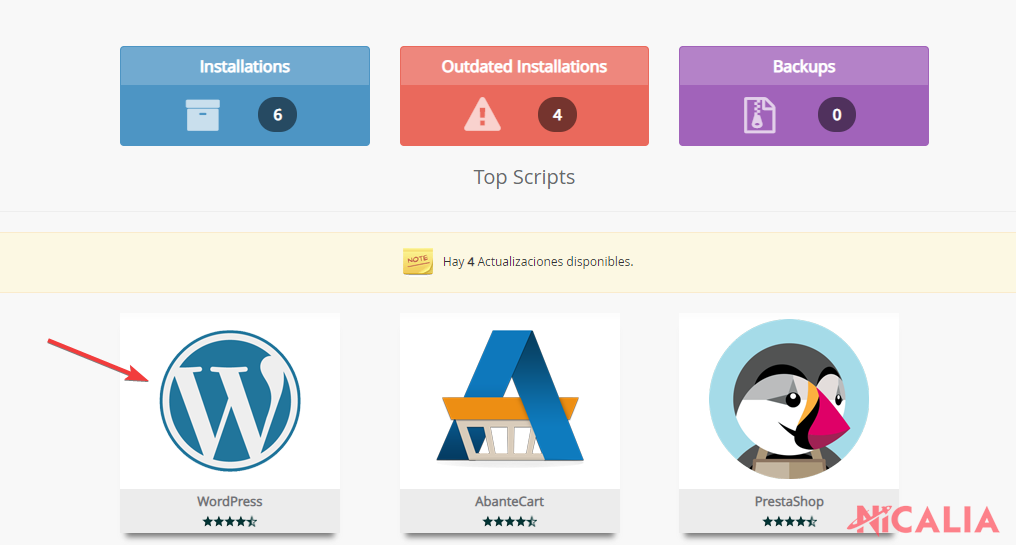Click the available updates notice text
Image resolution: width=1016 pixels, height=545 pixels.
[538, 262]
